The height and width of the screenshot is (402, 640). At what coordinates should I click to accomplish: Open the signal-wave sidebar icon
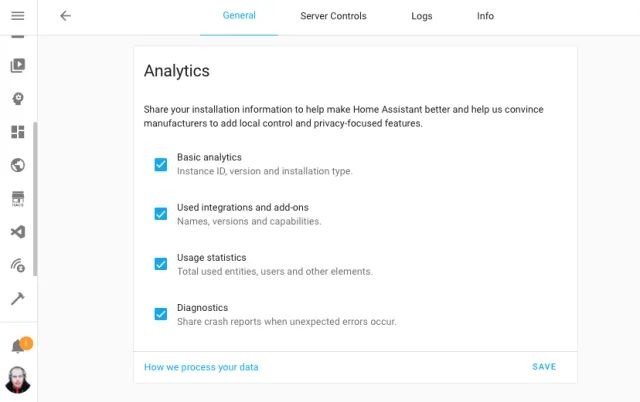coord(17,265)
